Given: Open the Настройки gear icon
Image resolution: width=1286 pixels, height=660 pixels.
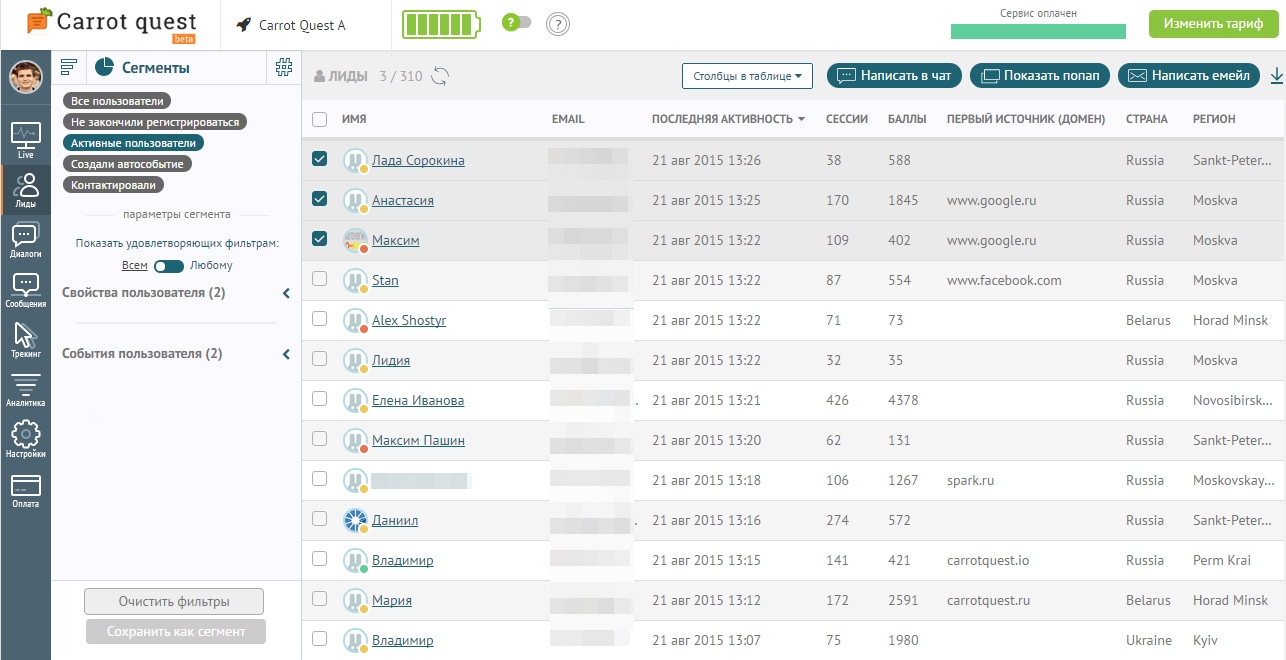Looking at the screenshot, I should (x=25, y=439).
